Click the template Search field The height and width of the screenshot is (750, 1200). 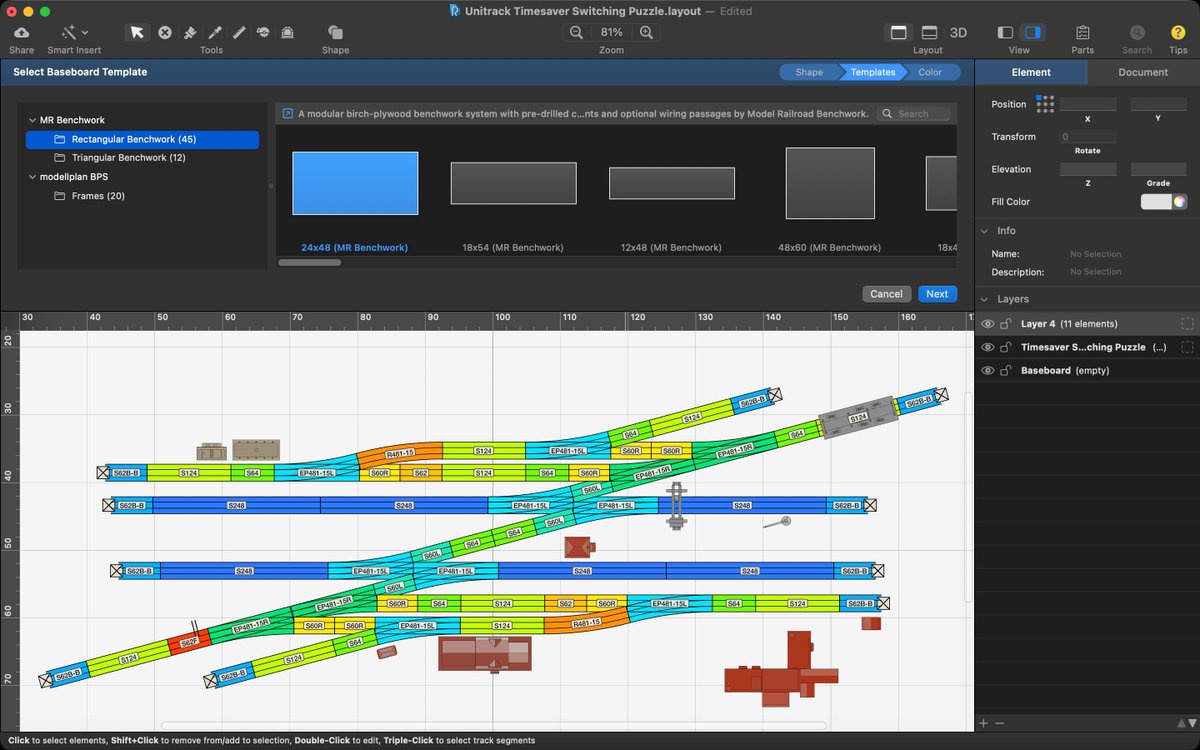coord(914,114)
